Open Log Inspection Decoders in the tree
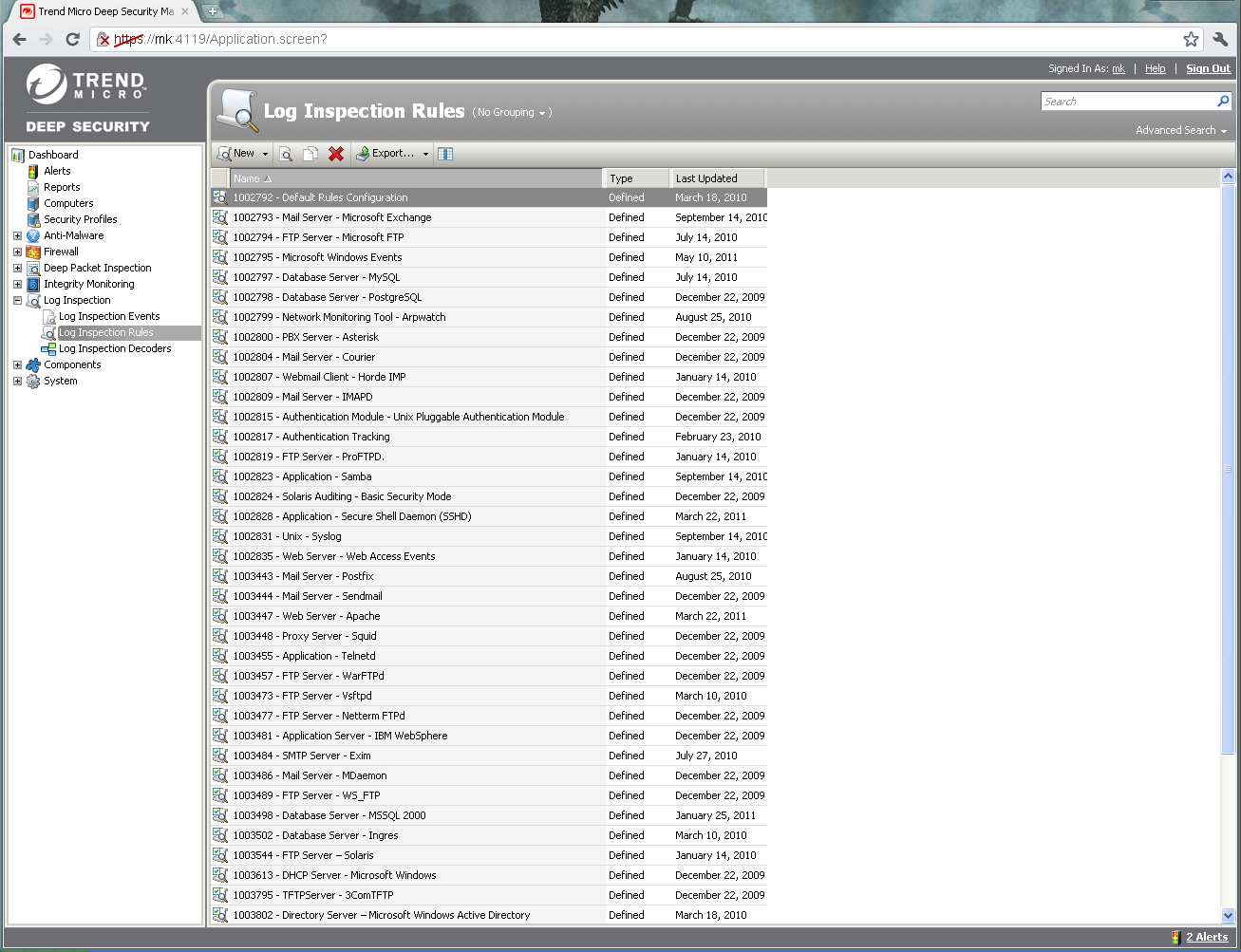Screen dimensions: 1241x952 (x=115, y=348)
